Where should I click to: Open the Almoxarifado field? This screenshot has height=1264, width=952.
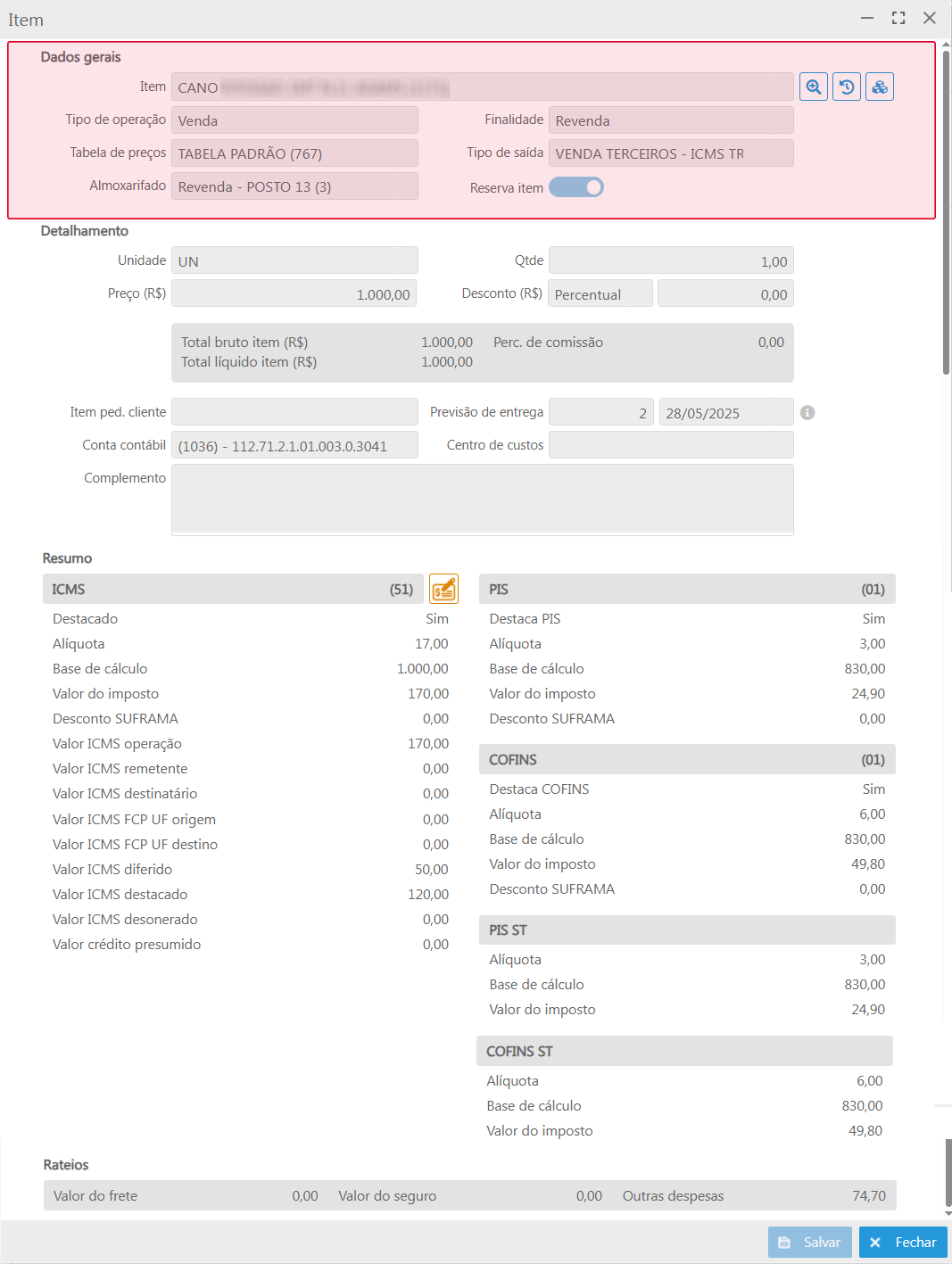pos(294,186)
